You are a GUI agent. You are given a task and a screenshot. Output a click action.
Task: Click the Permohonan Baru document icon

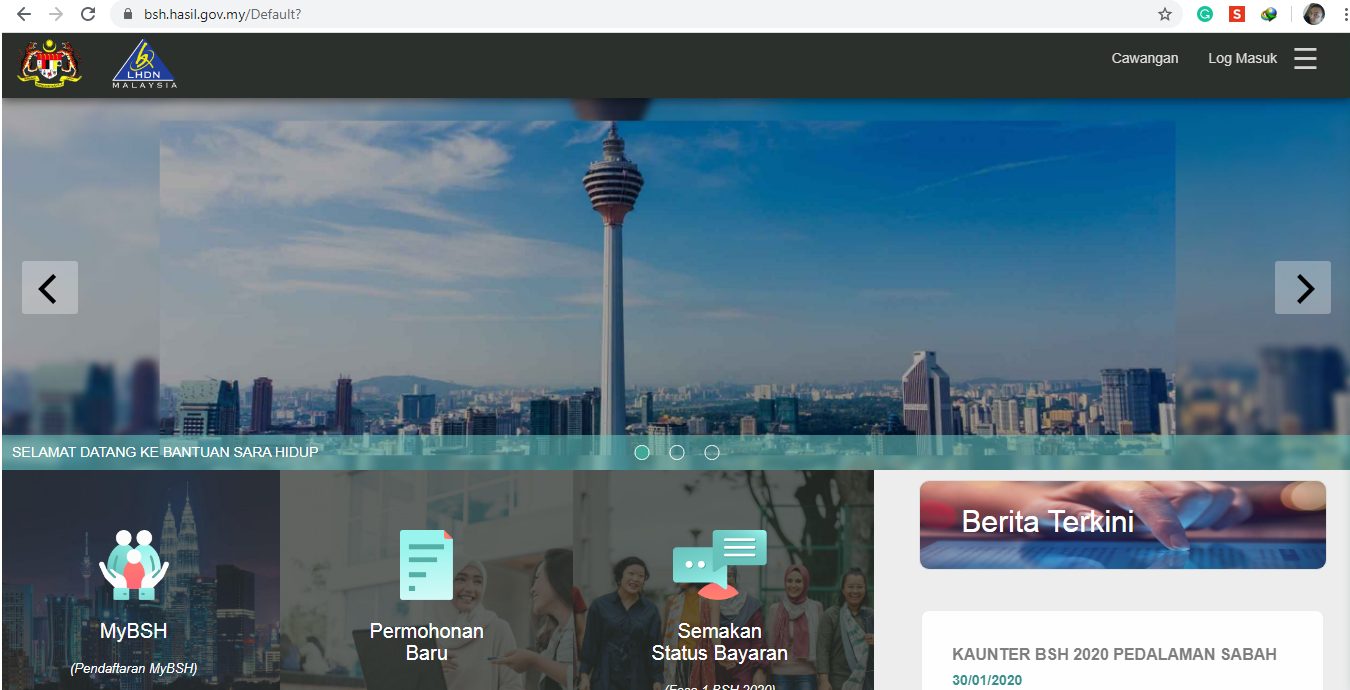click(426, 565)
